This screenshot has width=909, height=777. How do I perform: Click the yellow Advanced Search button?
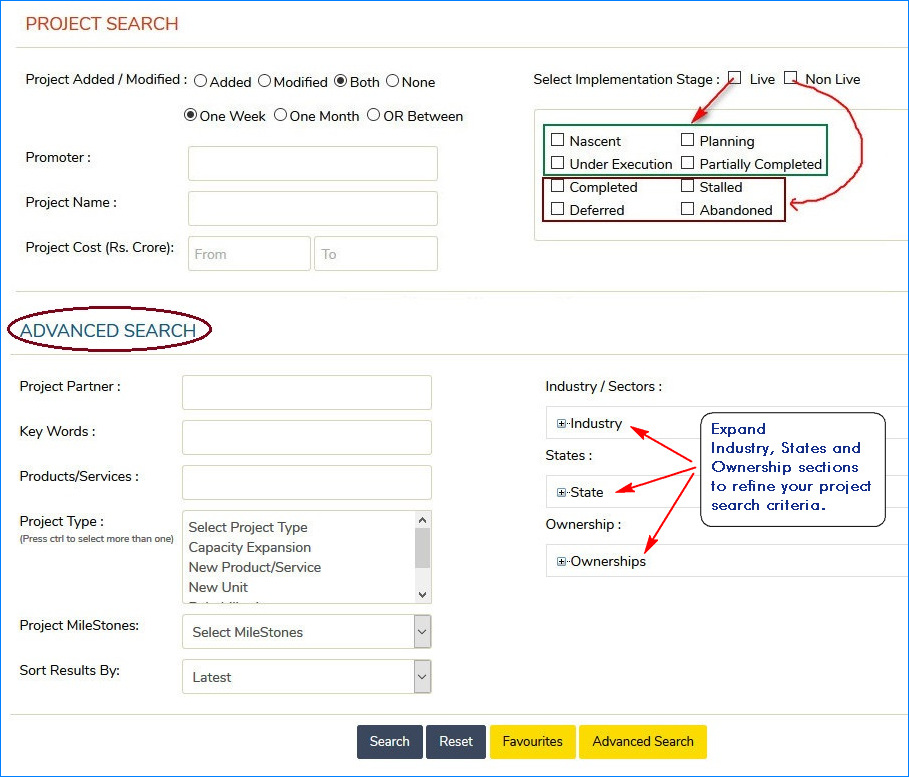pyautogui.click(x=642, y=742)
